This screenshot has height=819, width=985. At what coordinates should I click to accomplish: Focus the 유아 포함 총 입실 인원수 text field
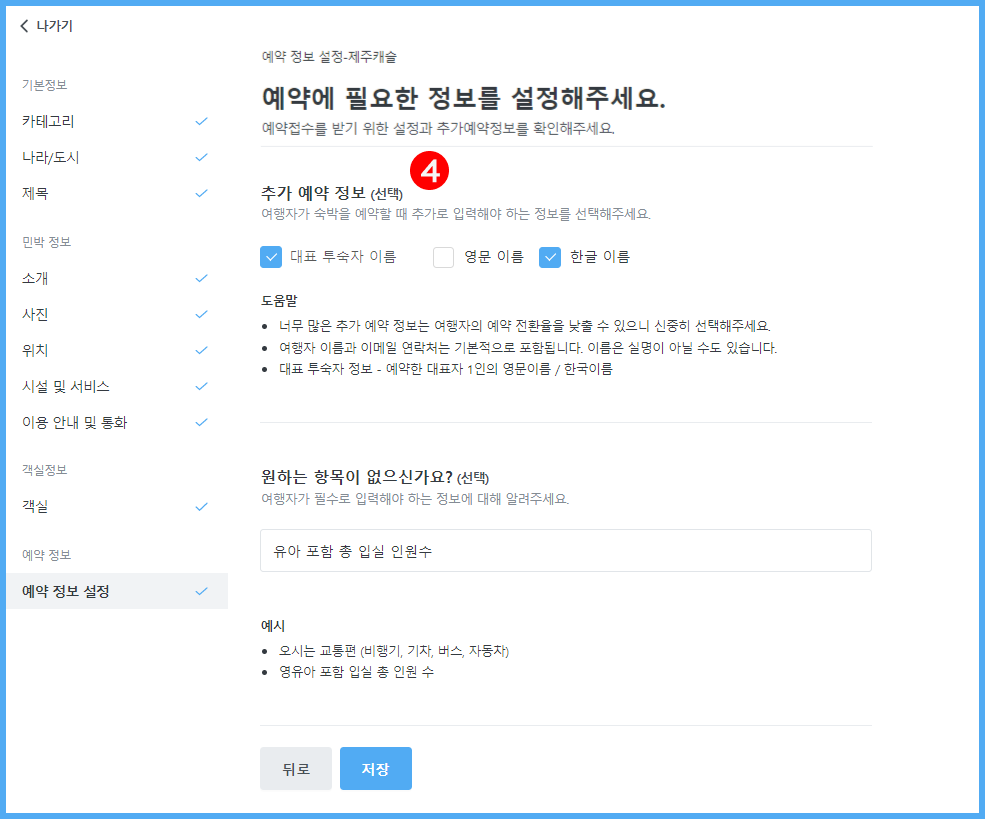point(565,551)
